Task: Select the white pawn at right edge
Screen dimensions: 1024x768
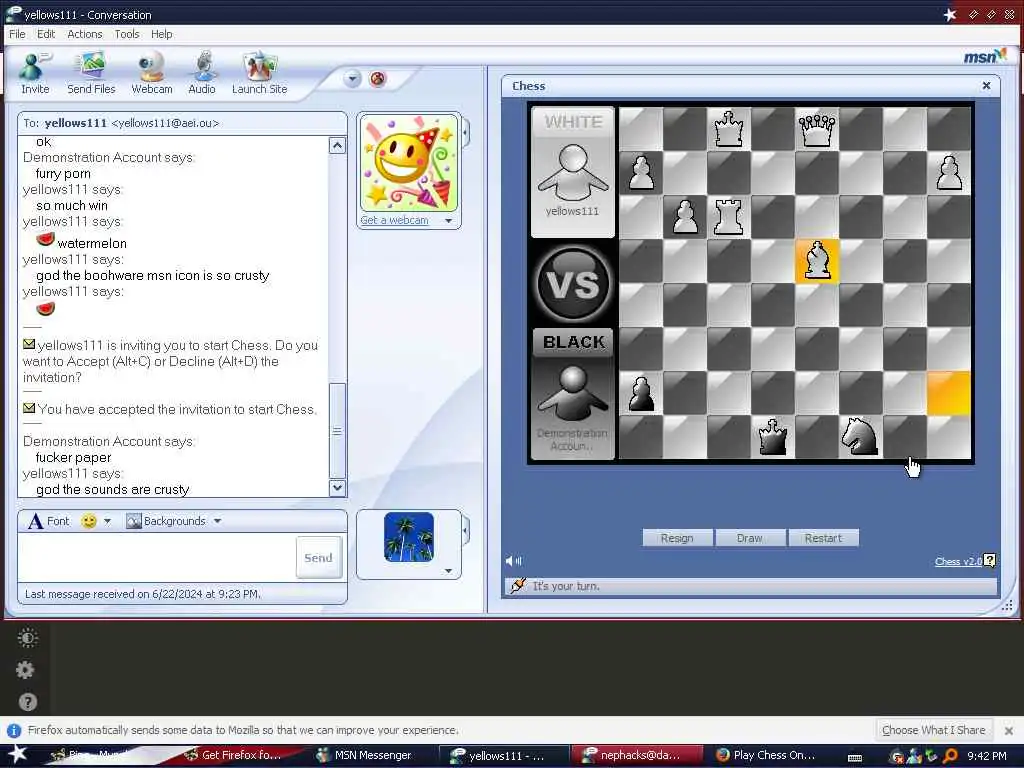Action: tap(948, 173)
